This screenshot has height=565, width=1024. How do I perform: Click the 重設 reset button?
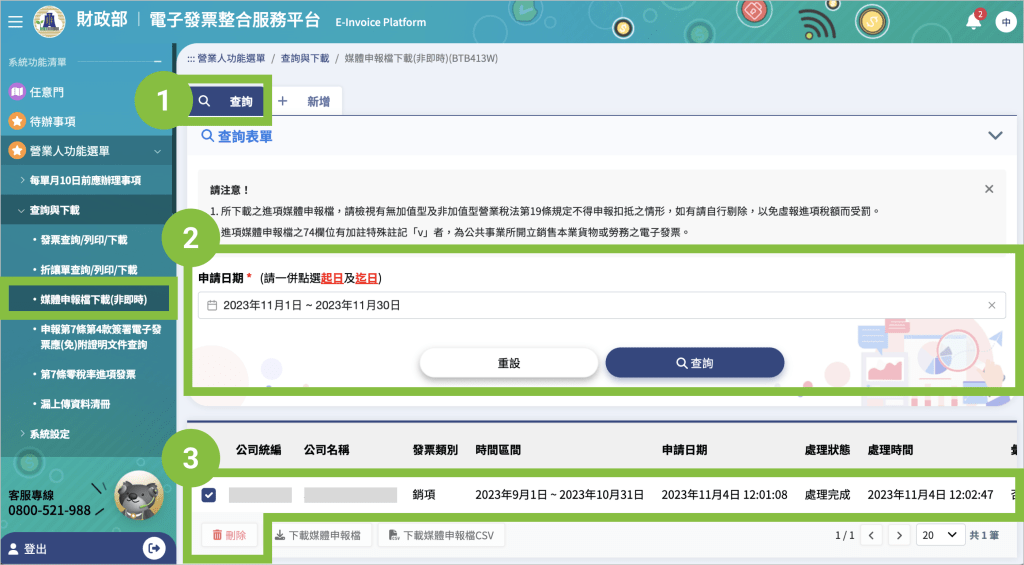[508, 363]
